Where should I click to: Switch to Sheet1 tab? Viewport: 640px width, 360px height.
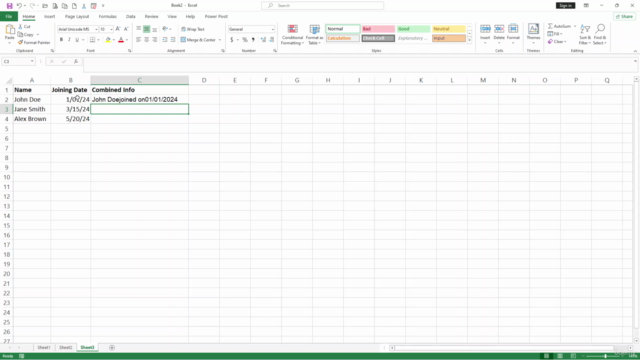[44, 347]
